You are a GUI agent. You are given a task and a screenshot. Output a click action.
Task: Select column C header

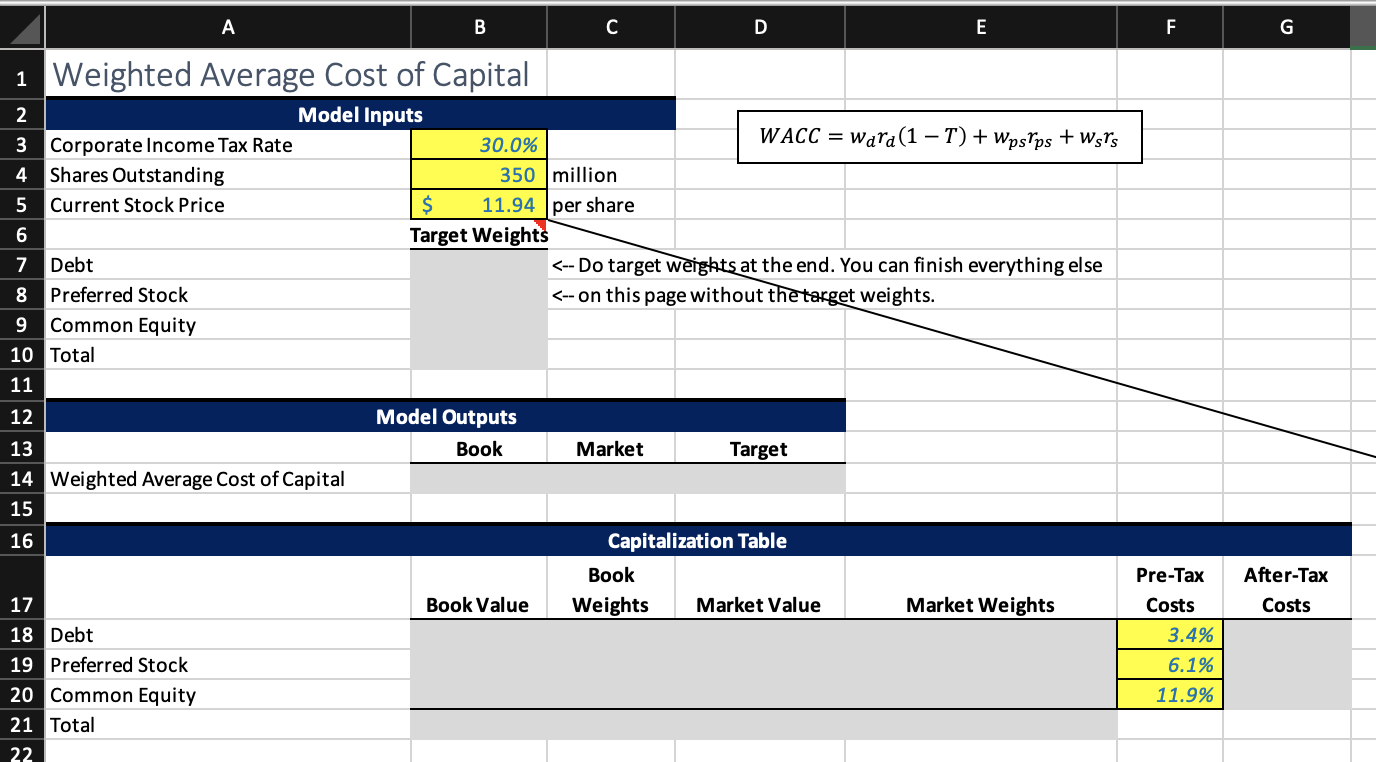point(611,29)
